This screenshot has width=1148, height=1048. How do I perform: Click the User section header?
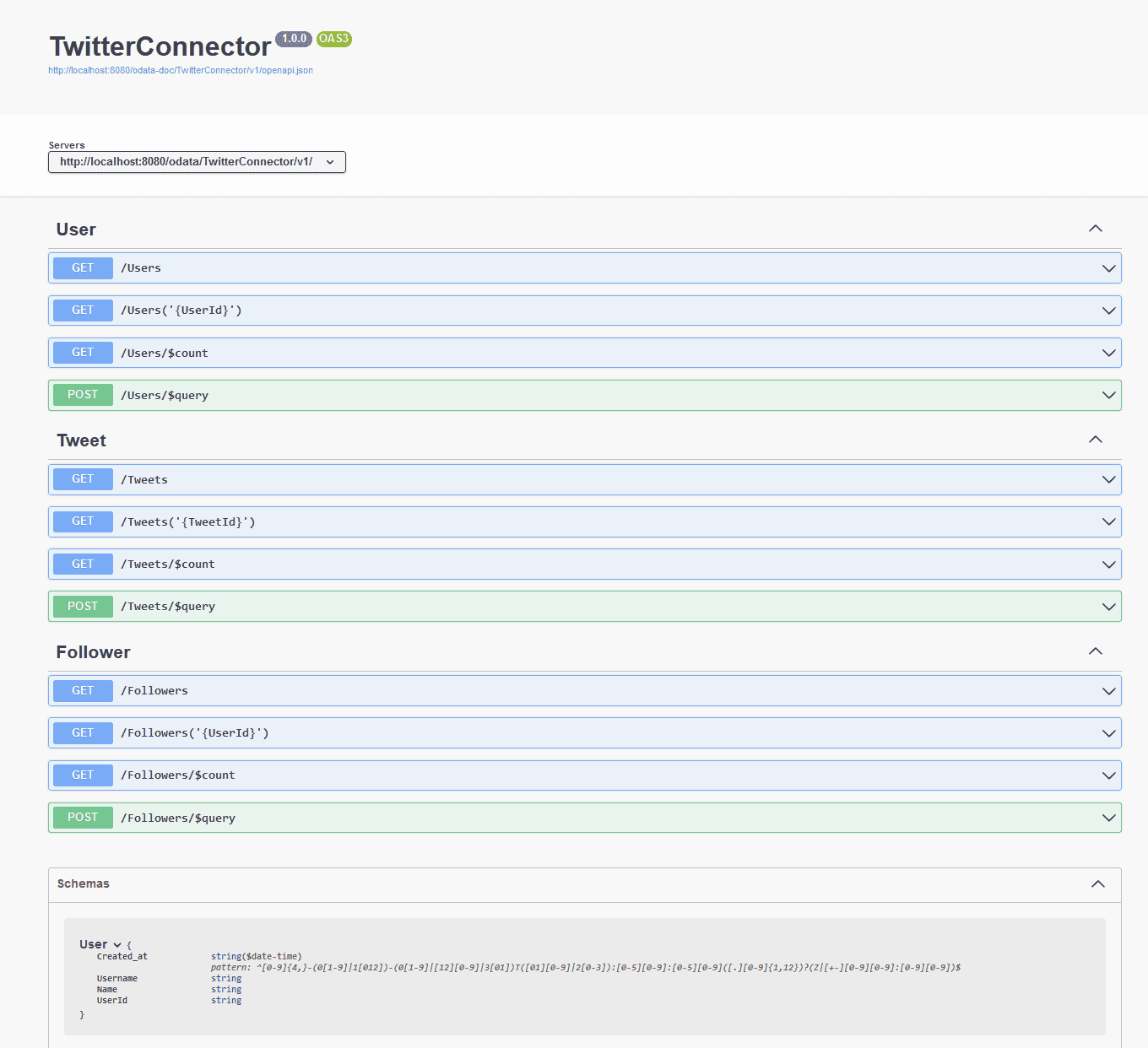point(76,229)
